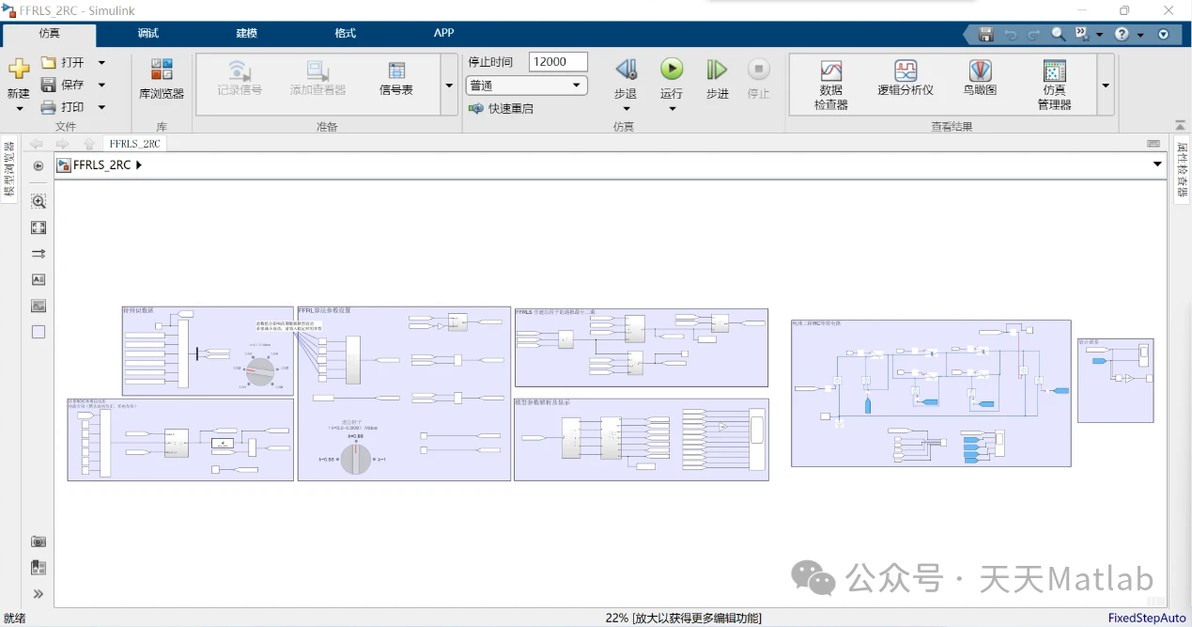The height and width of the screenshot is (627, 1192).
Task: Launch the Logic Analyzer (逻辑分析仪)
Action: [x=905, y=78]
